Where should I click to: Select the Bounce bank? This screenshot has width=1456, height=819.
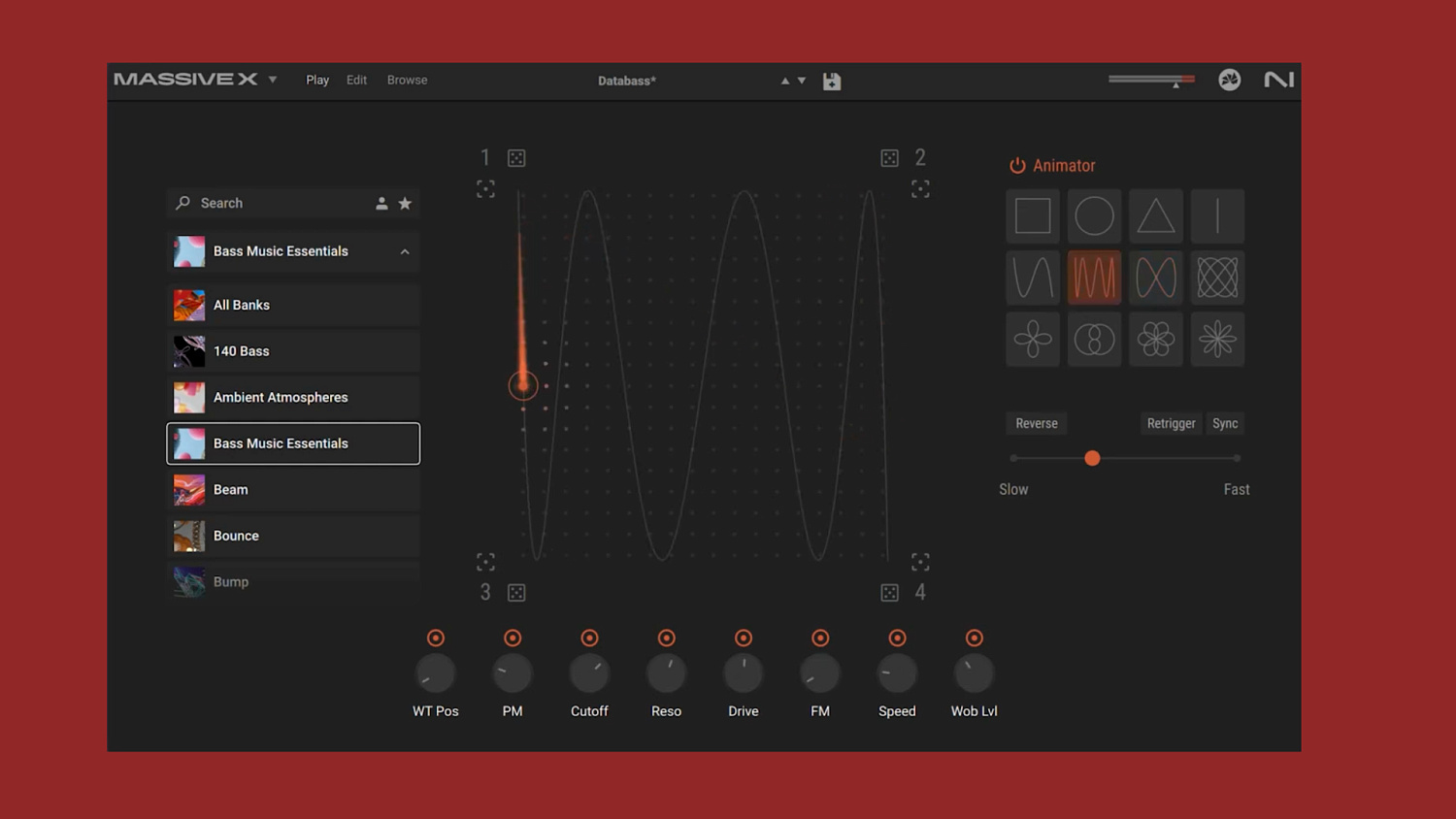tap(293, 536)
